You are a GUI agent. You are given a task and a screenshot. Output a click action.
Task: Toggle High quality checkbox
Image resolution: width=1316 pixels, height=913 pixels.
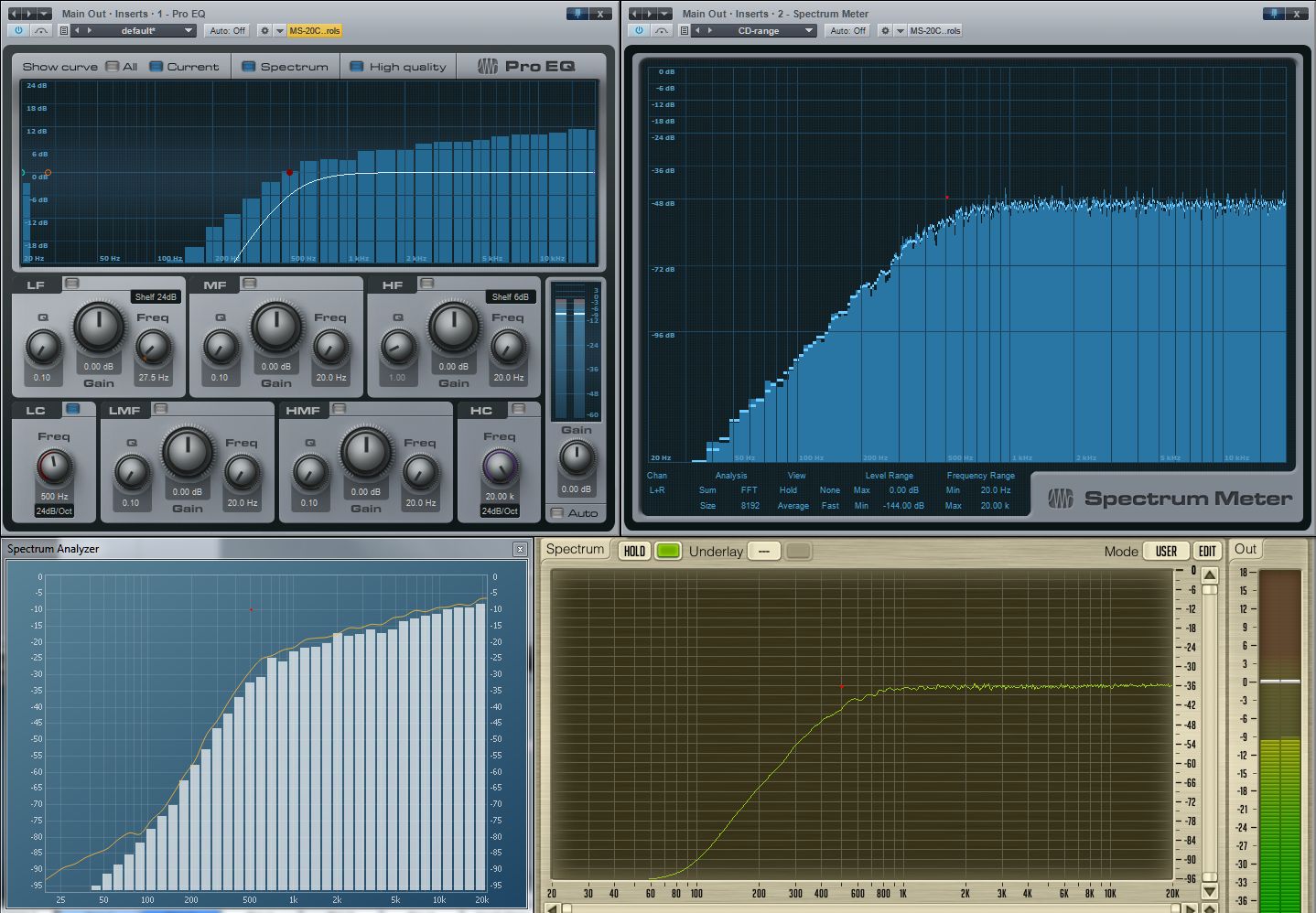pos(357,66)
